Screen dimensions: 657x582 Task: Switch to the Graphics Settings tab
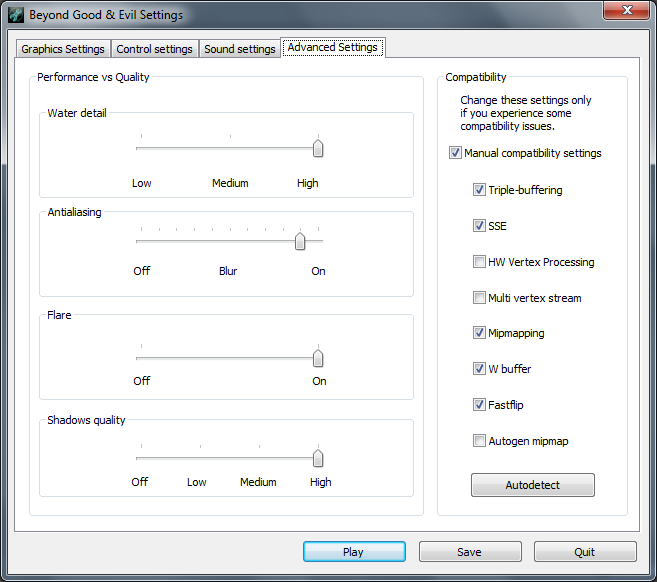tap(63, 49)
